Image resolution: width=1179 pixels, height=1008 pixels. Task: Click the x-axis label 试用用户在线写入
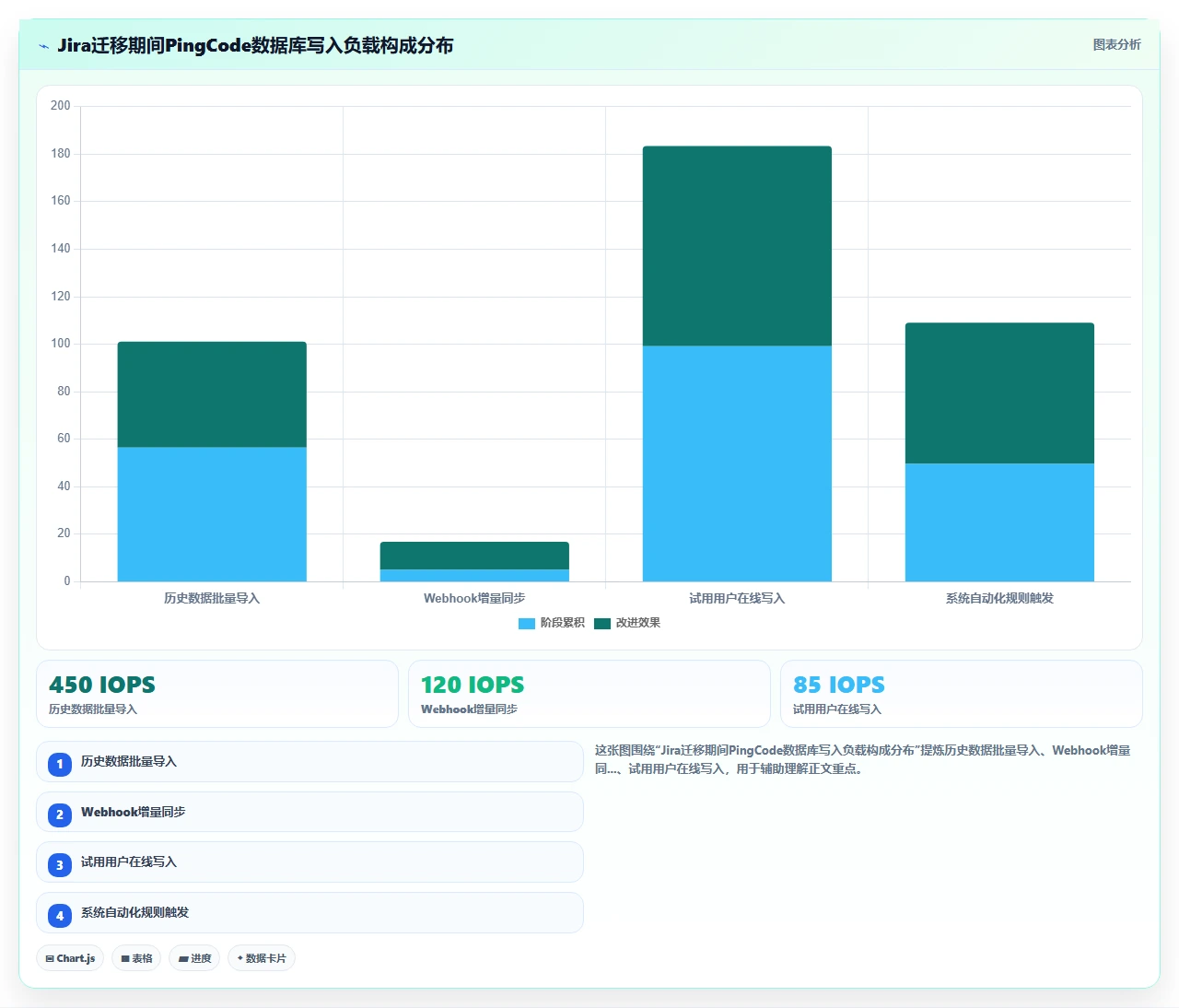click(737, 598)
